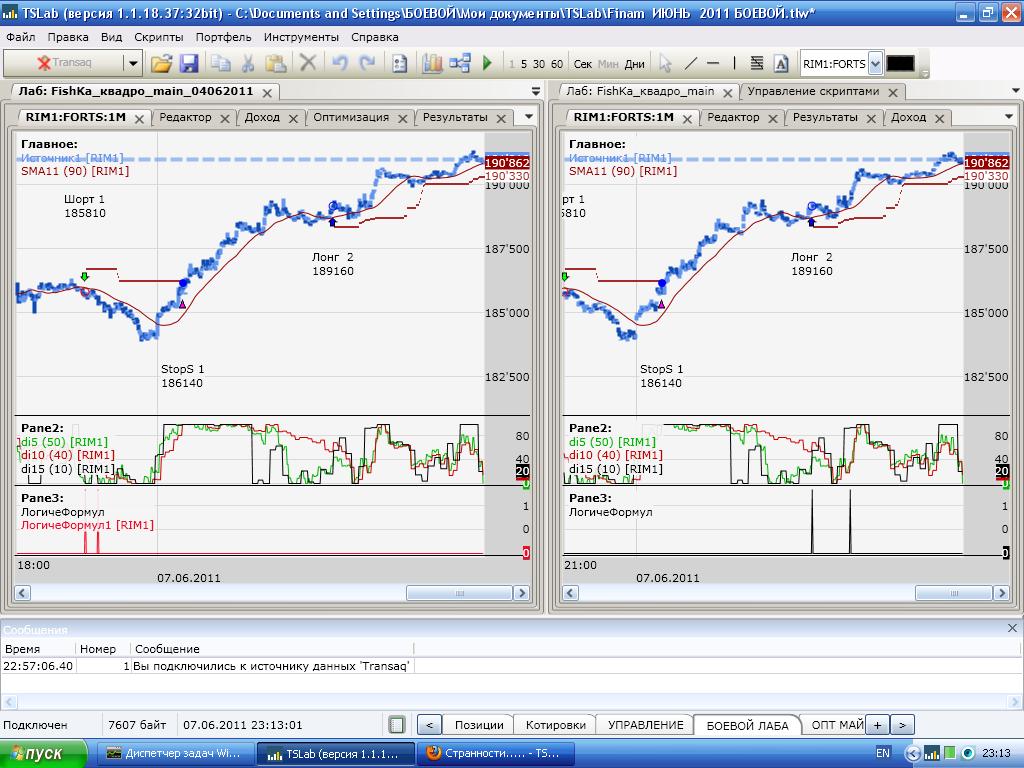Click the bar chart toolbar icon
Screen dimensions: 1024x768
pyautogui.click(x=432, y=63)
